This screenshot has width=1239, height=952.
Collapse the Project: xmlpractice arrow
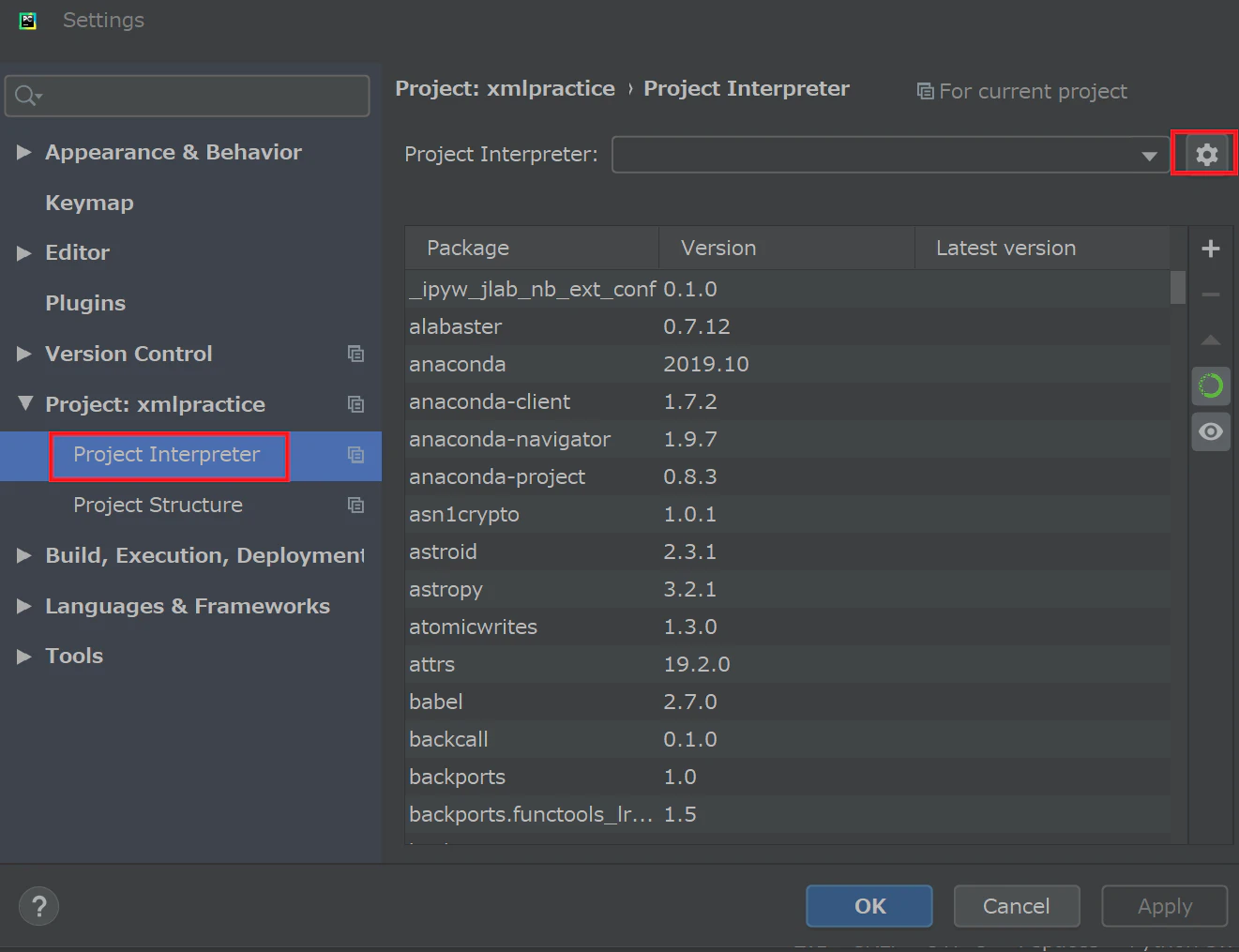25,403
